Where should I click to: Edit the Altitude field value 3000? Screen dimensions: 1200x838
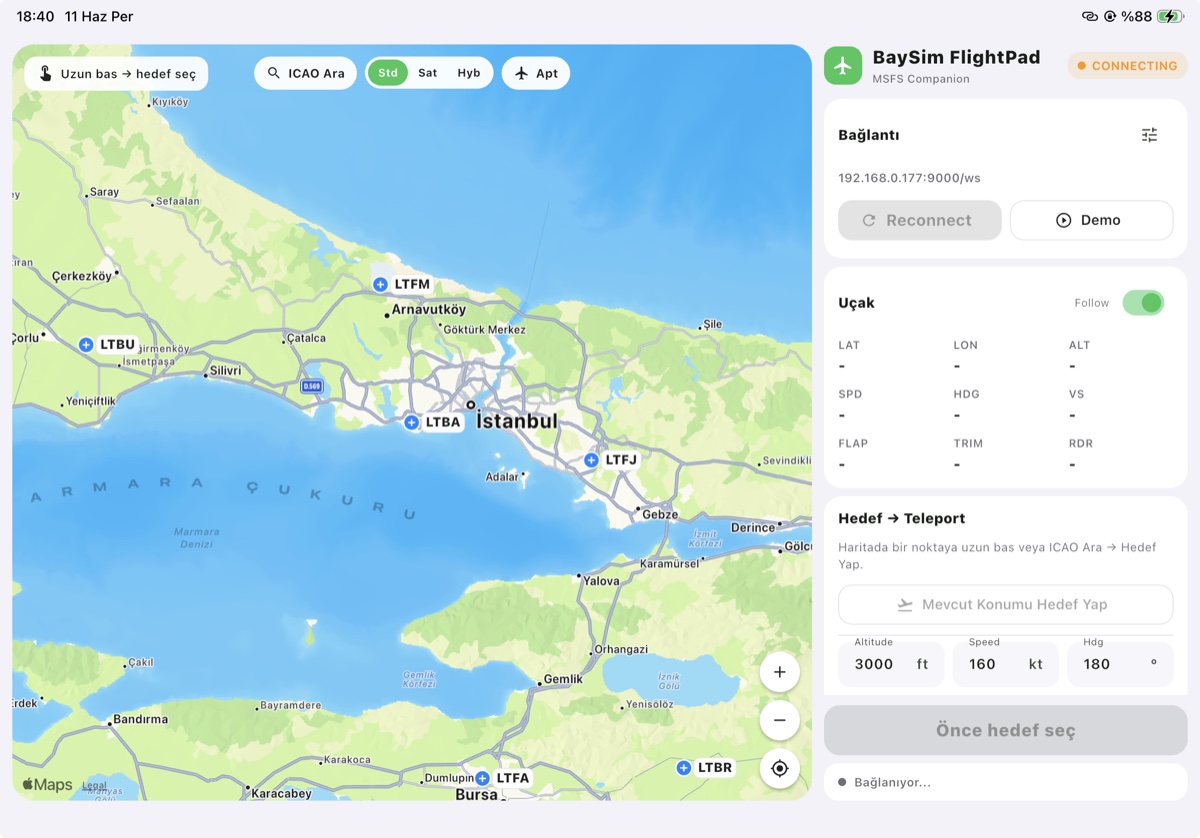click(x=891, y=664)
